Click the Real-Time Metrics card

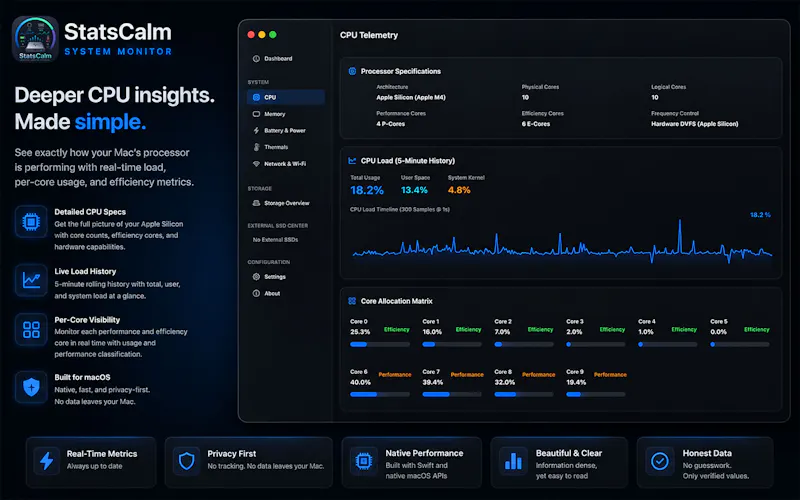click(91, 462)
